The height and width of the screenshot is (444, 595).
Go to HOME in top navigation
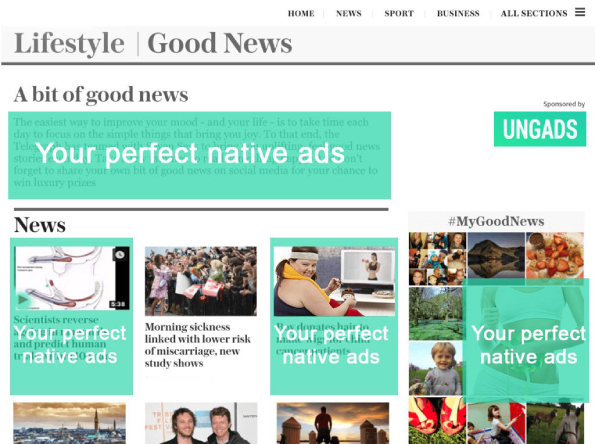click(301, 13)
